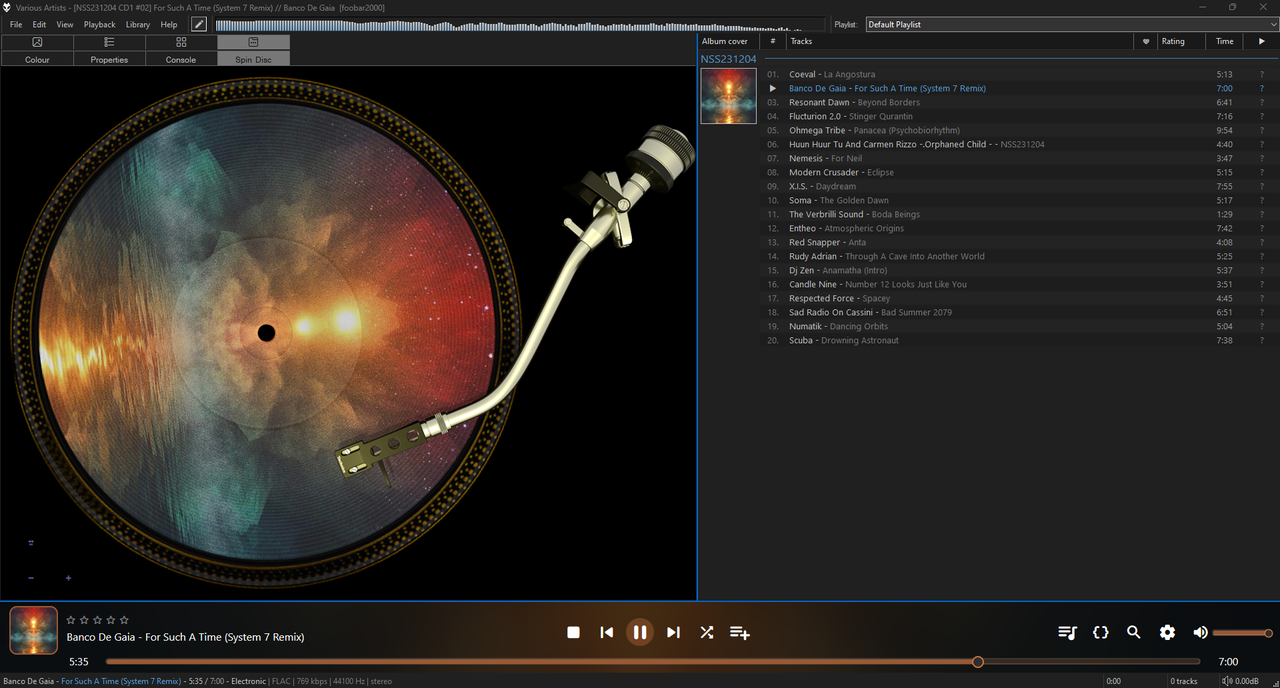1280x688 pixels.
Task: Sort by the # column header
Action: (772, 41)
